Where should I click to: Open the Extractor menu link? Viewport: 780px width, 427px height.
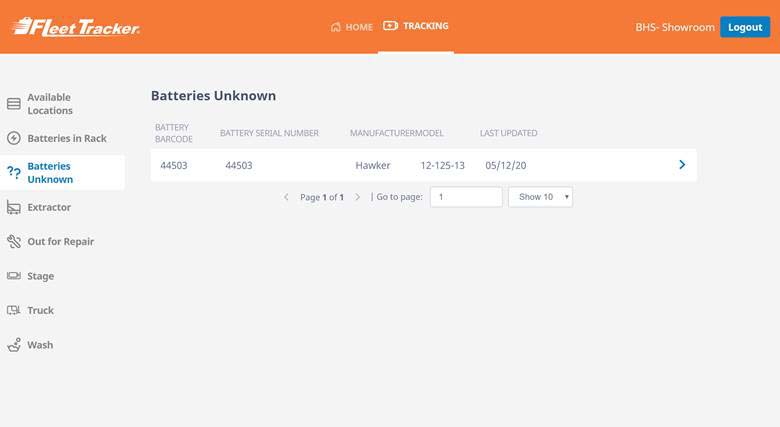coord(49,207)
